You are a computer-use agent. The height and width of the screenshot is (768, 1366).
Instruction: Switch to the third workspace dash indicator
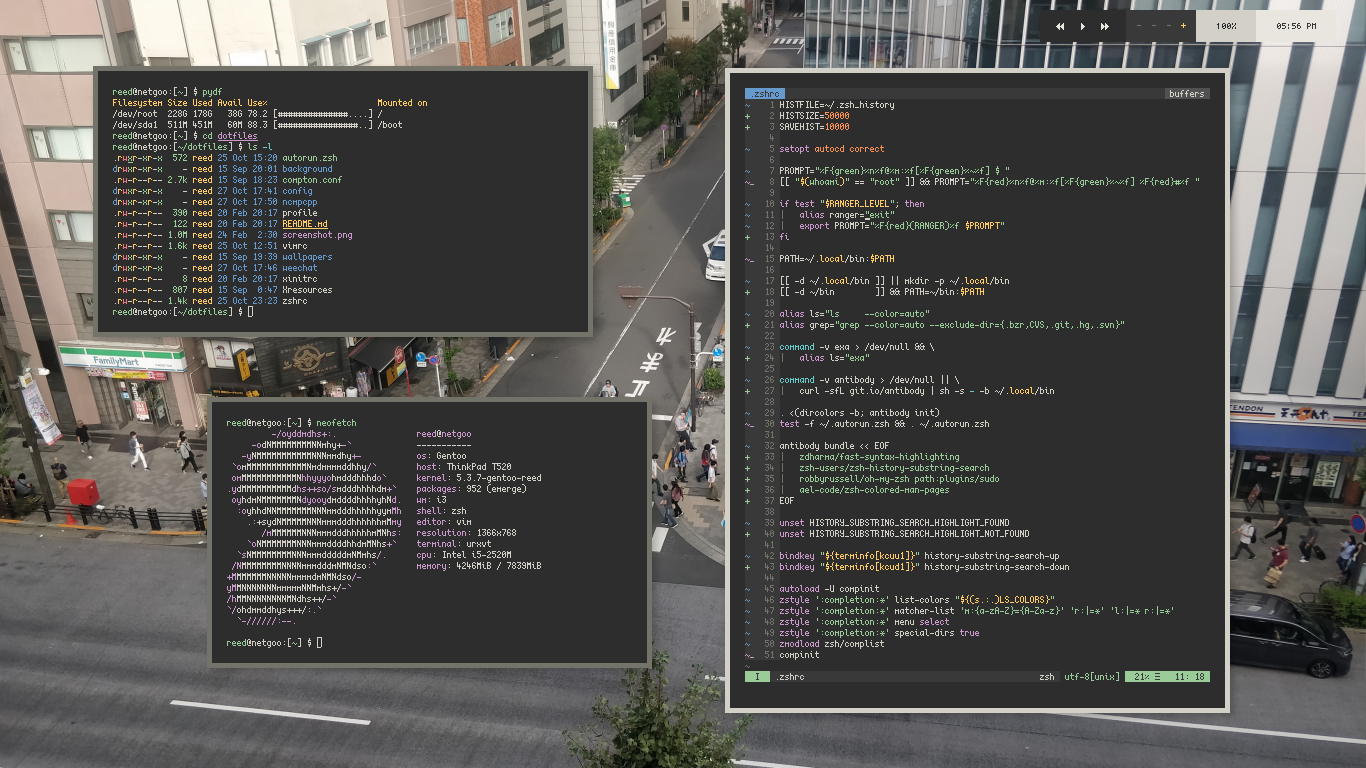1169,26
